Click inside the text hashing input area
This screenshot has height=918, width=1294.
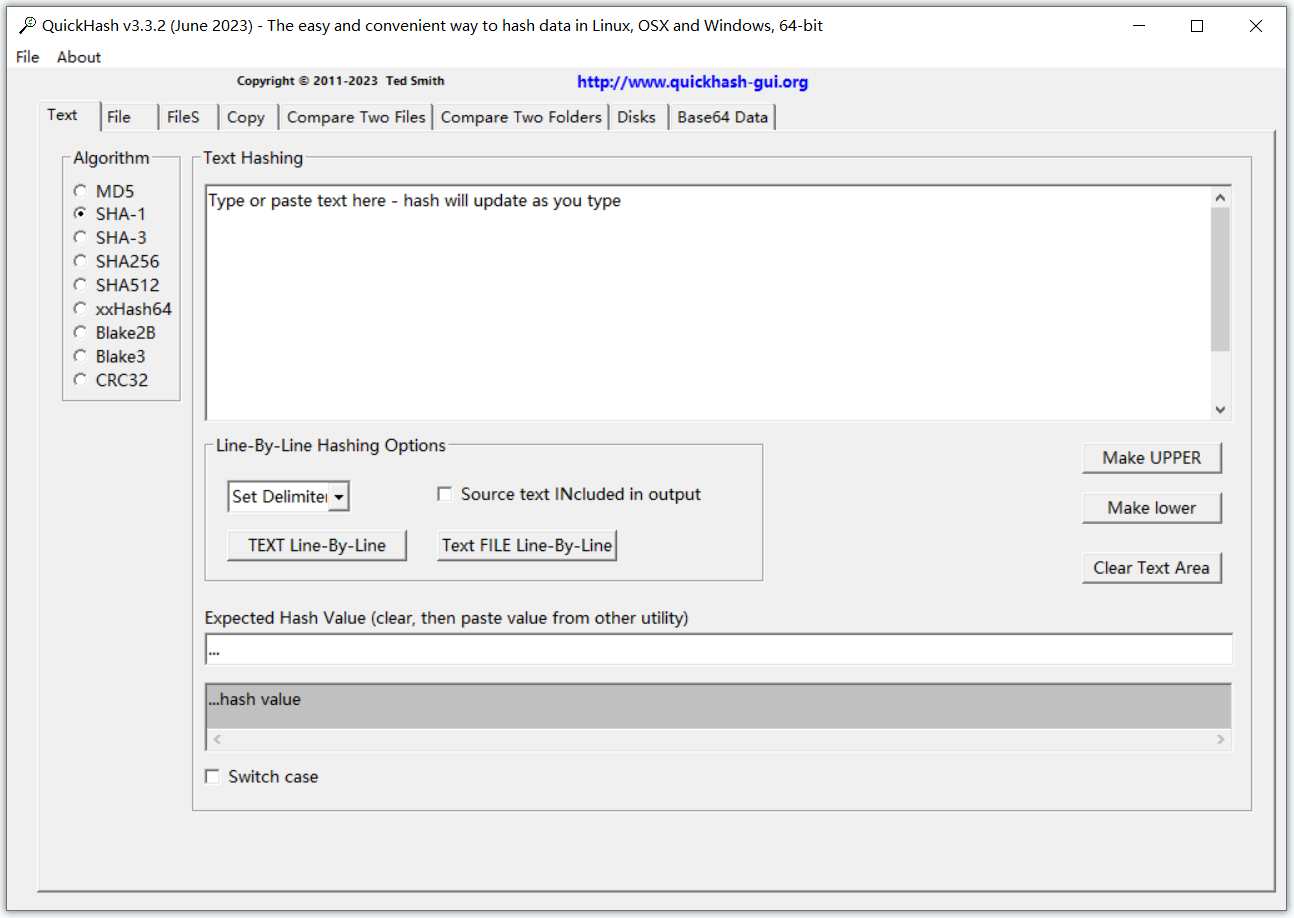(706, 302)
